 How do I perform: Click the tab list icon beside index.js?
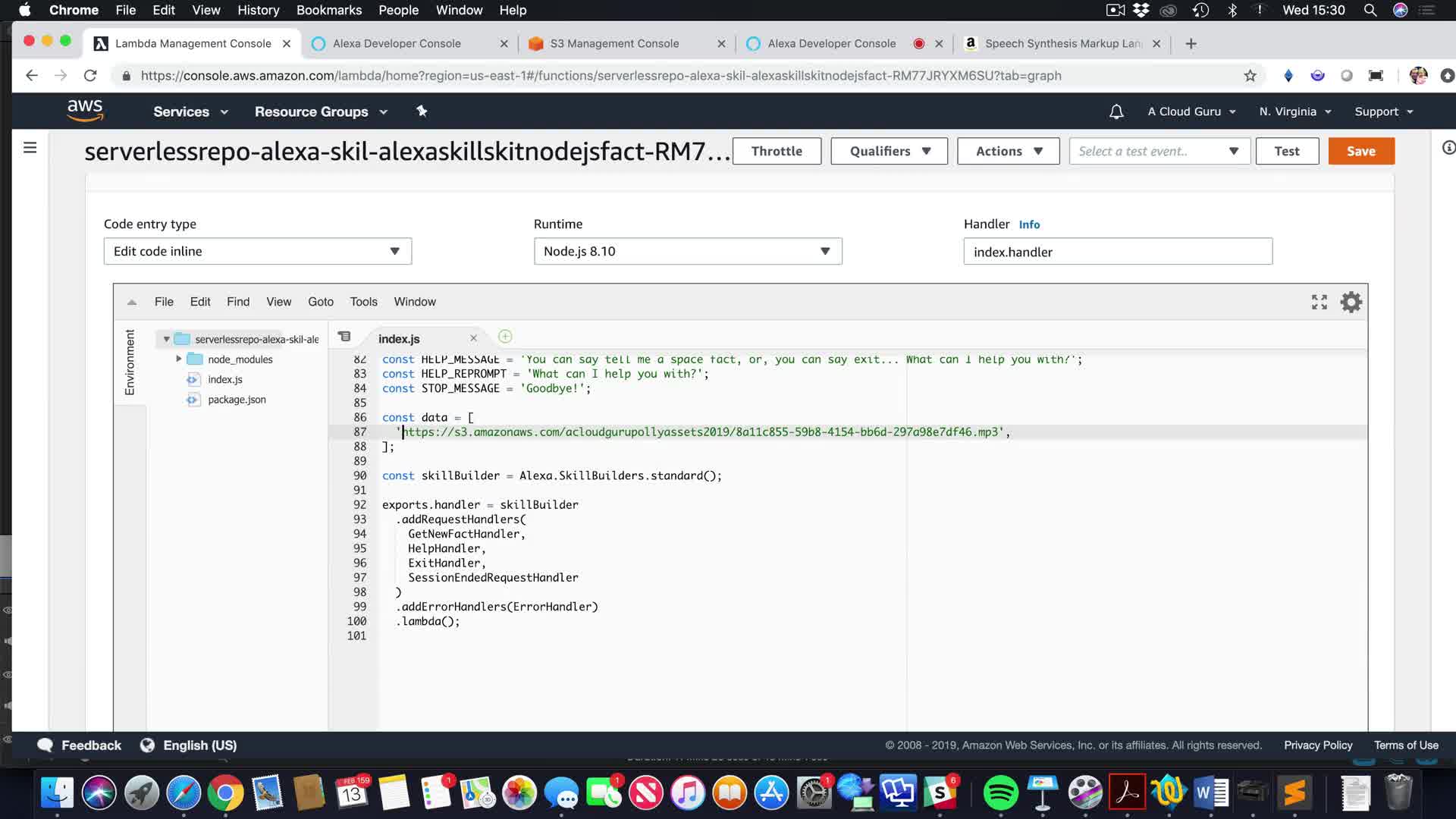(344, 337)
